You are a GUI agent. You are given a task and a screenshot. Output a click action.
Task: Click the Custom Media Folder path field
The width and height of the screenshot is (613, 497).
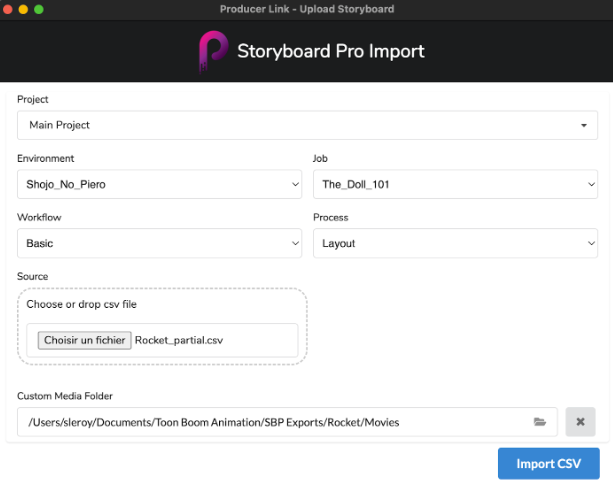point(287,422)
